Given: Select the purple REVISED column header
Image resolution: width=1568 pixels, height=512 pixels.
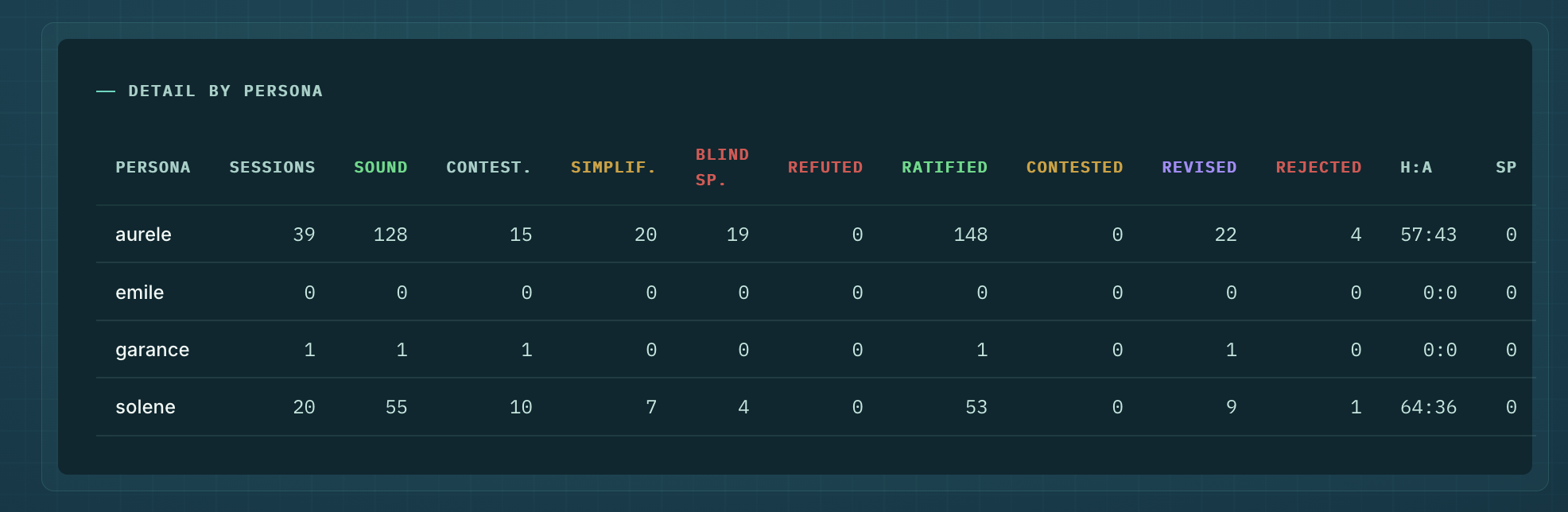Looking at the screenshot, I should pyautogui.click(x=1199, y=168).
